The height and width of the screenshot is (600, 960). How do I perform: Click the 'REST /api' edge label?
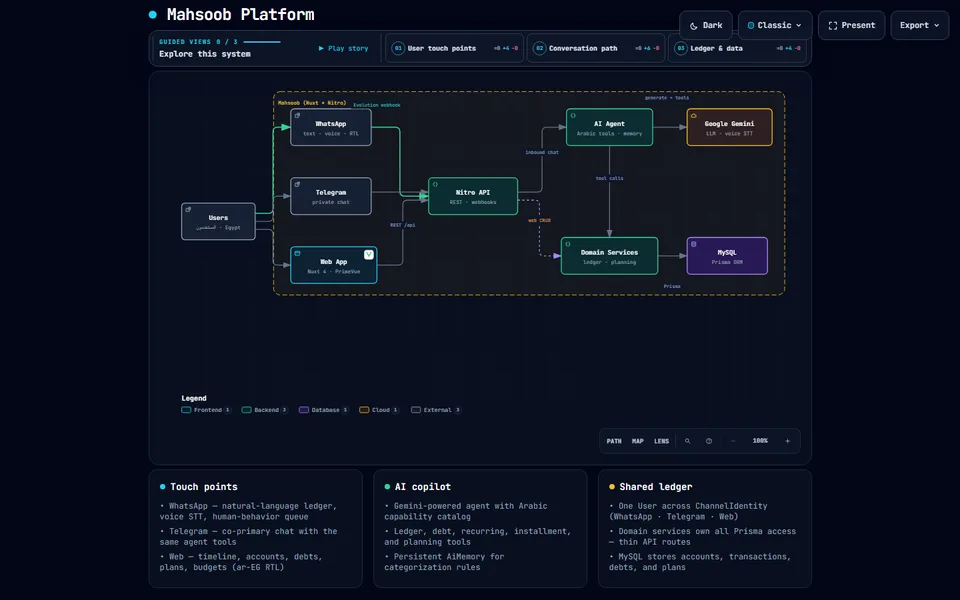(x=402, y=225)
